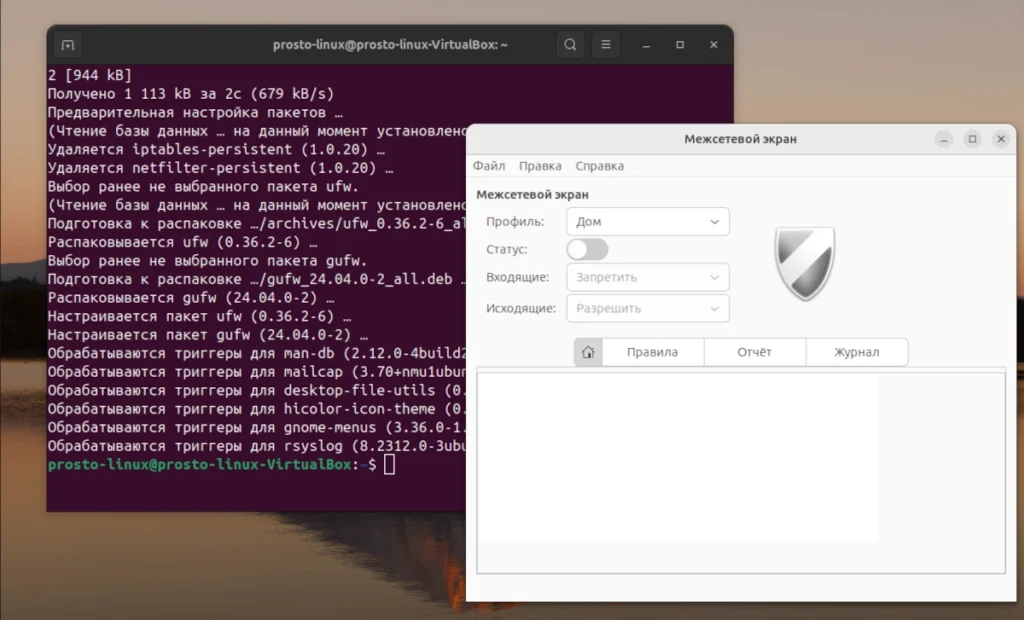Click the hicolor-icon-theme triggers line
Image resolution: width=1024 pixels, height=620 pixels.
pyautogui.click(x=257, y=409)
